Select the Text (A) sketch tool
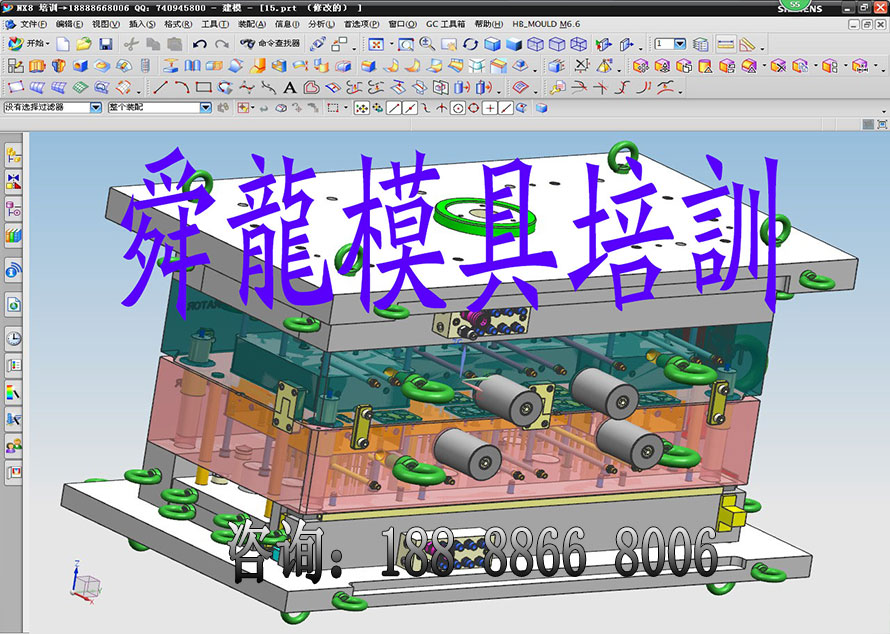The image size is (890, 634). click(289, 87)
